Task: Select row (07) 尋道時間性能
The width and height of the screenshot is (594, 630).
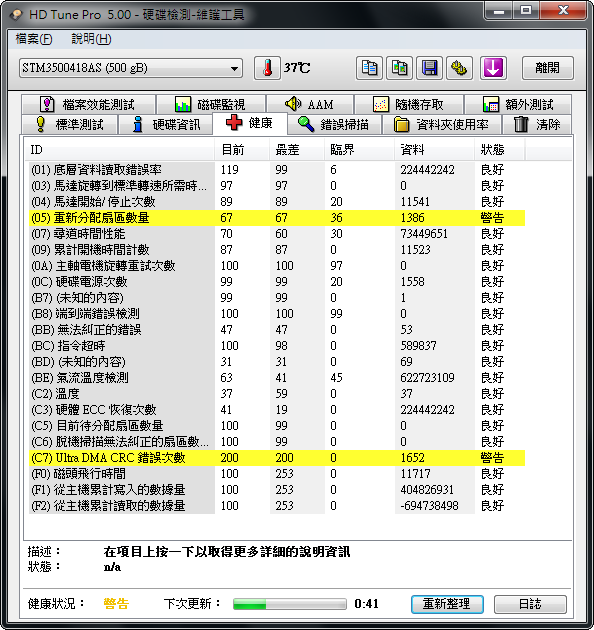Action: point(277,234)
